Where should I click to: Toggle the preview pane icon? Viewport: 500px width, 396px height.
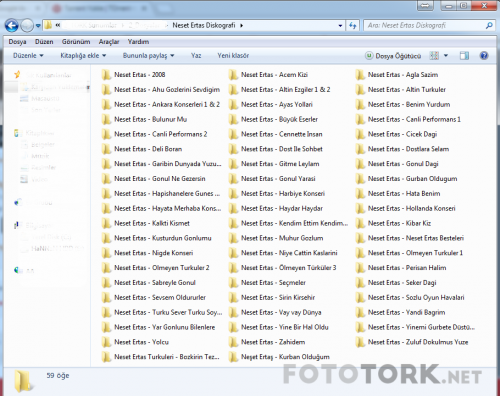[464, 56]
